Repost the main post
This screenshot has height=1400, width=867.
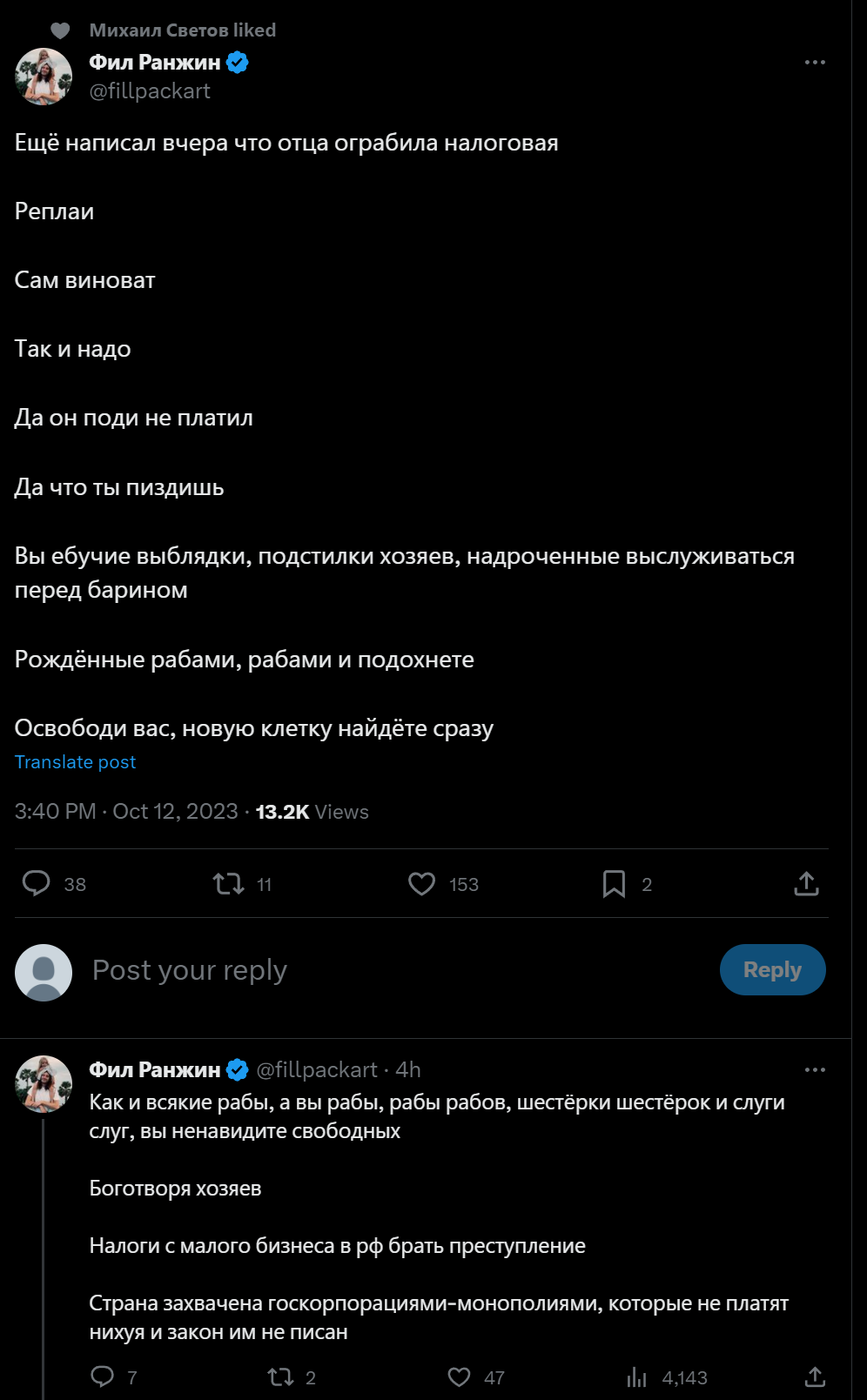pyautogui.click(x=229, y=884)
